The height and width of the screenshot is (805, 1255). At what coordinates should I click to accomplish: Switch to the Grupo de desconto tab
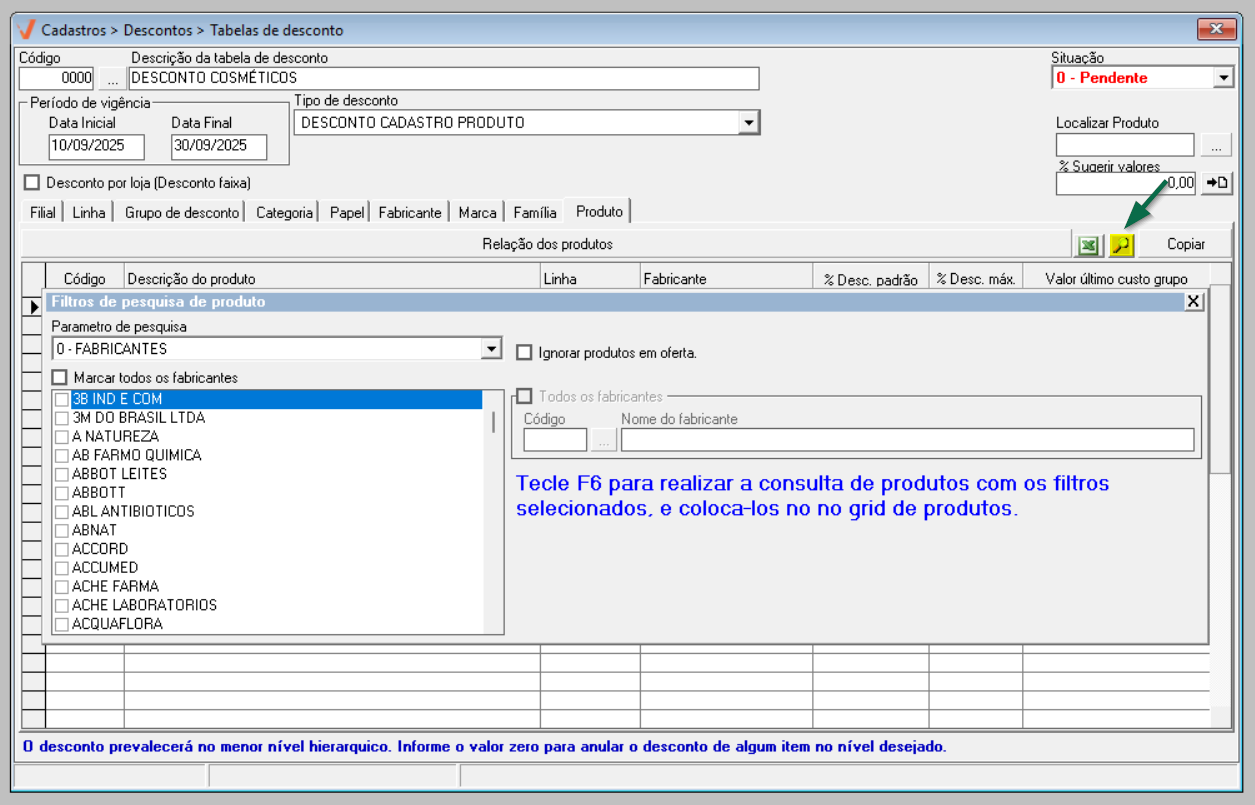pyautogui.click(x=182, y=213)
